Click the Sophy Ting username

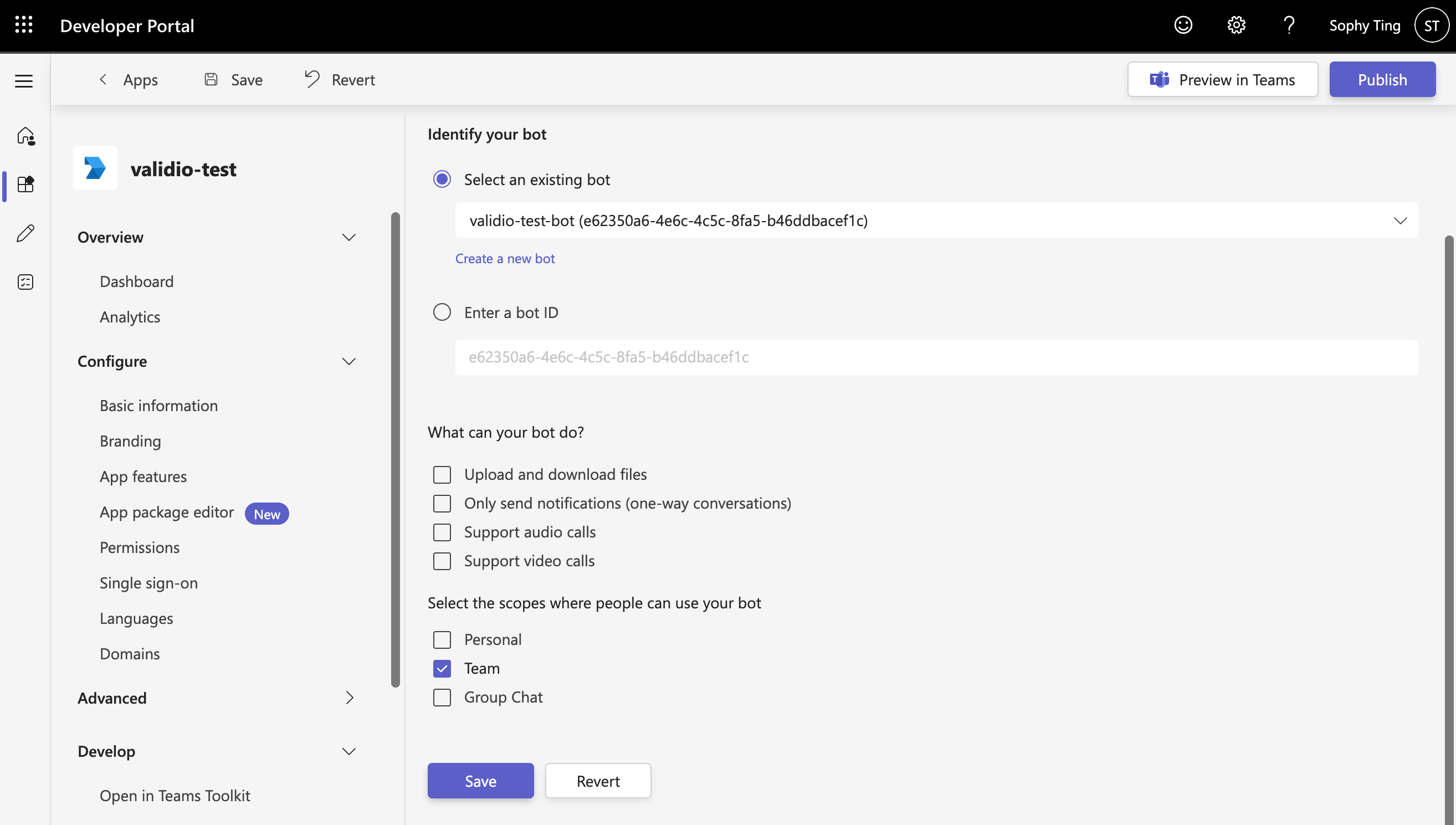pos(1364,25)
